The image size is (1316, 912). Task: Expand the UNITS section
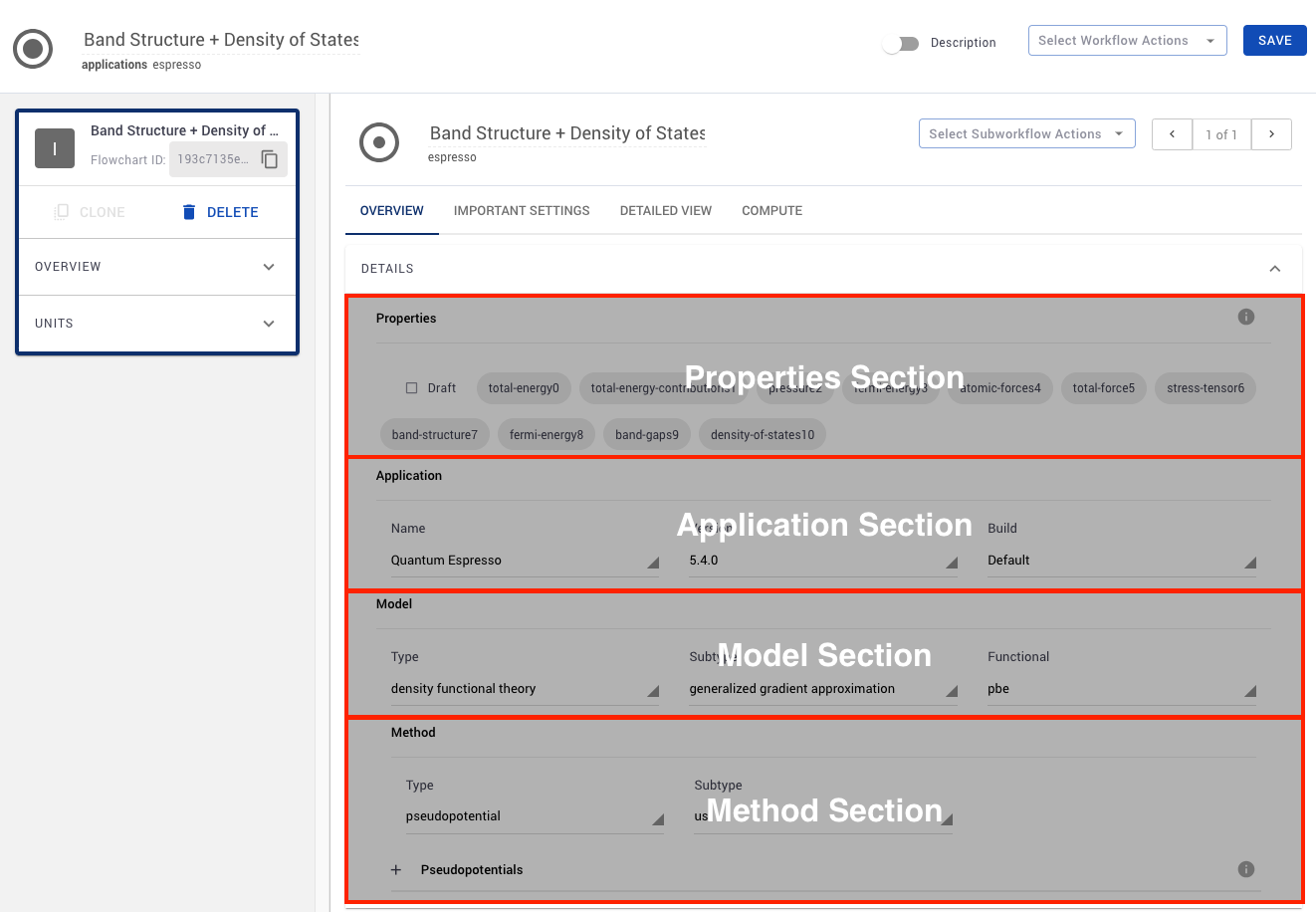click(156, 323)
